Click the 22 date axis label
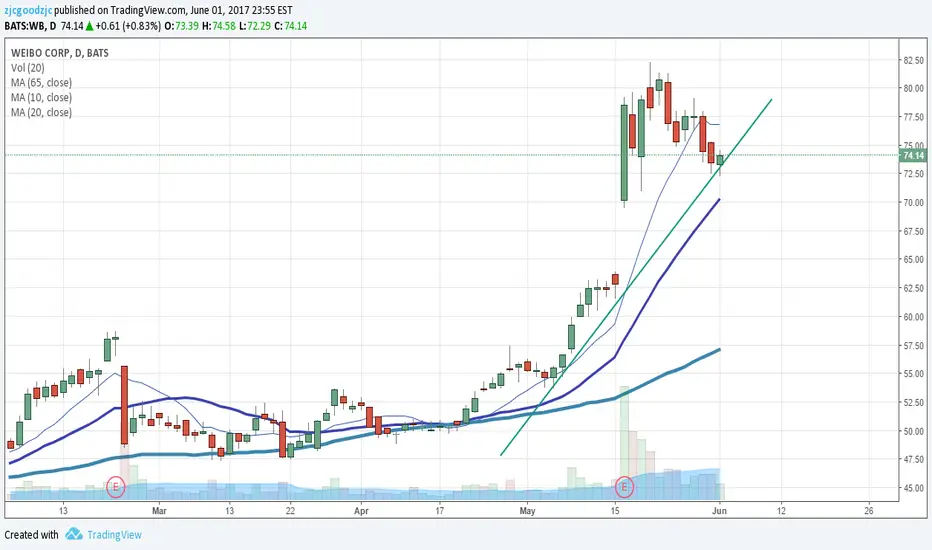The height and width of the screenshot is (550, 932). 290,510
